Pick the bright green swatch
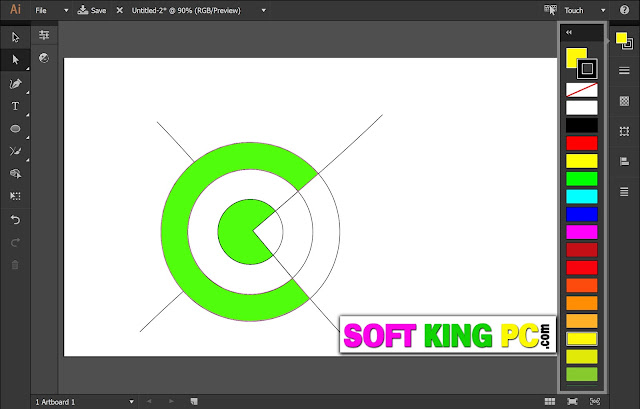The height and width of the screenshot is (409, 640). tap(582, 179)
